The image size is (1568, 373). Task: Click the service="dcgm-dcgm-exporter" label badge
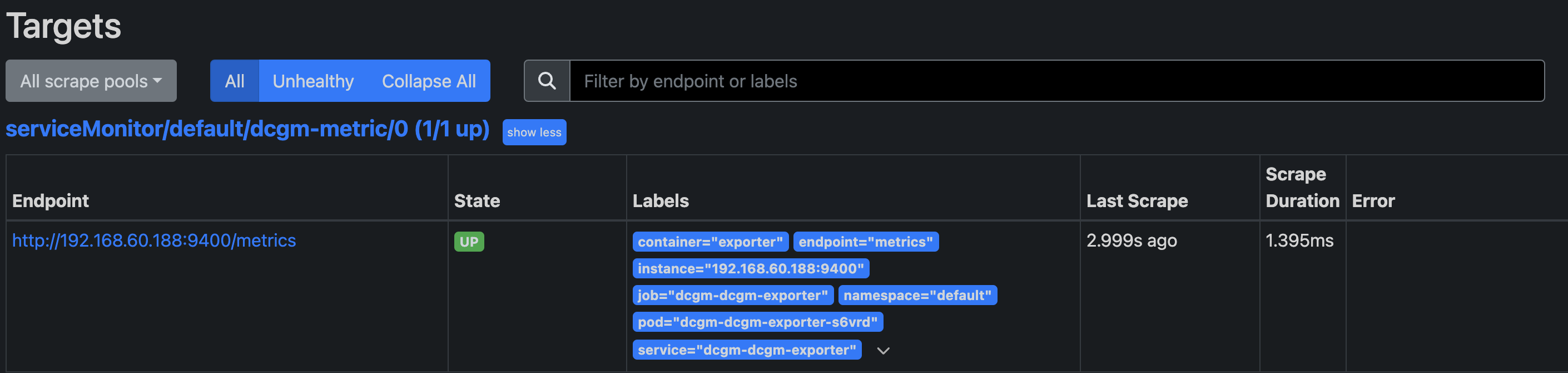(746, 350)
